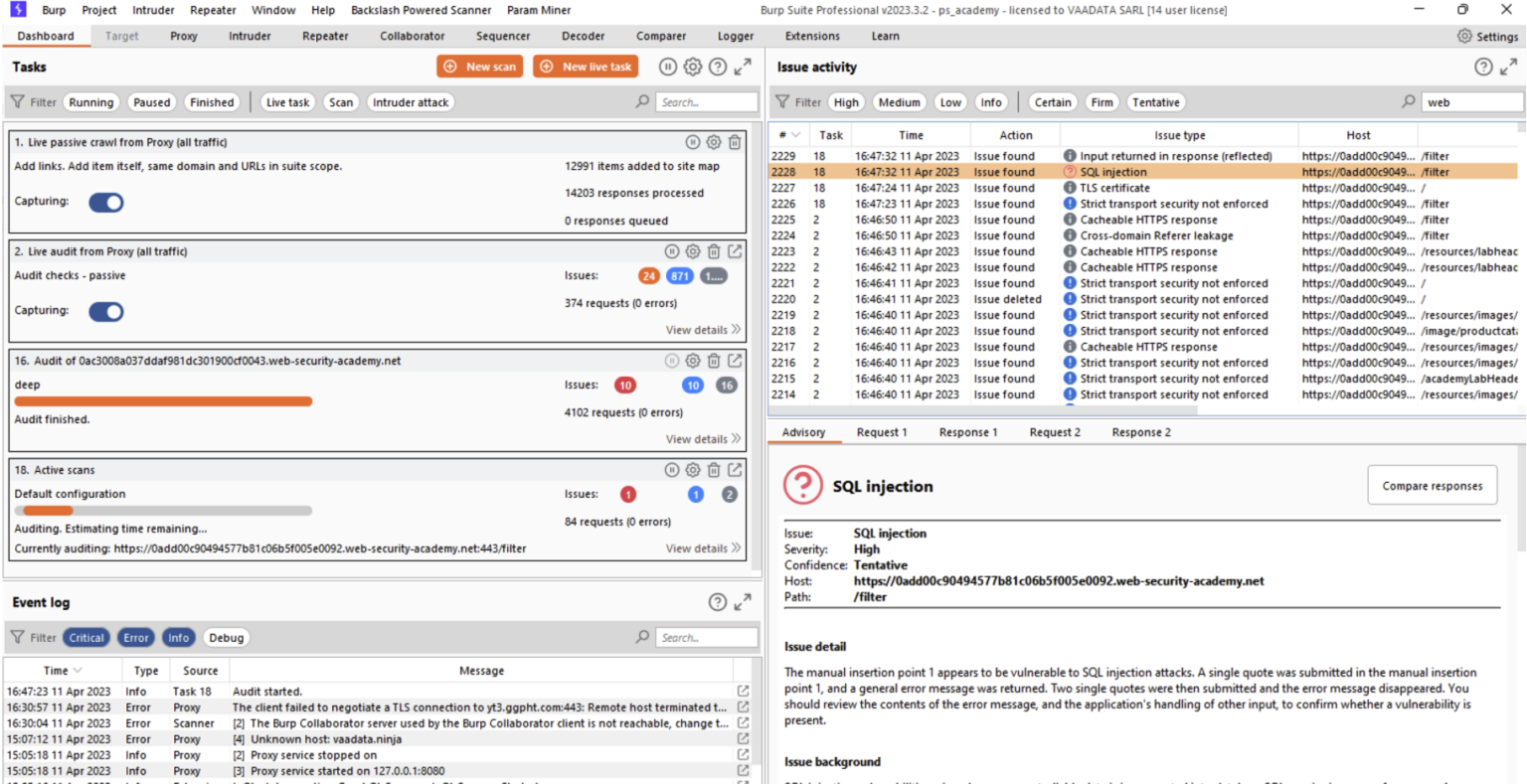Viewport: 1527px width, 784px height.
Task: Click the search field containing 'web'
Action: [x=1471, y=101]
